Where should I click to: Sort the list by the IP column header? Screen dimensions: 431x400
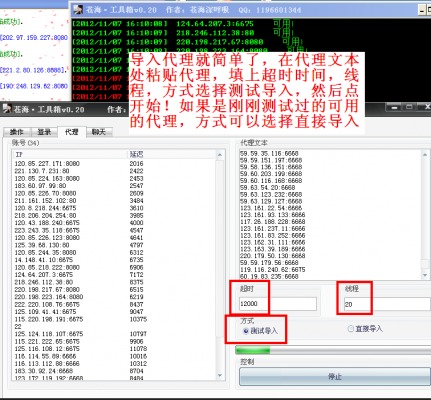pos(70,154)
